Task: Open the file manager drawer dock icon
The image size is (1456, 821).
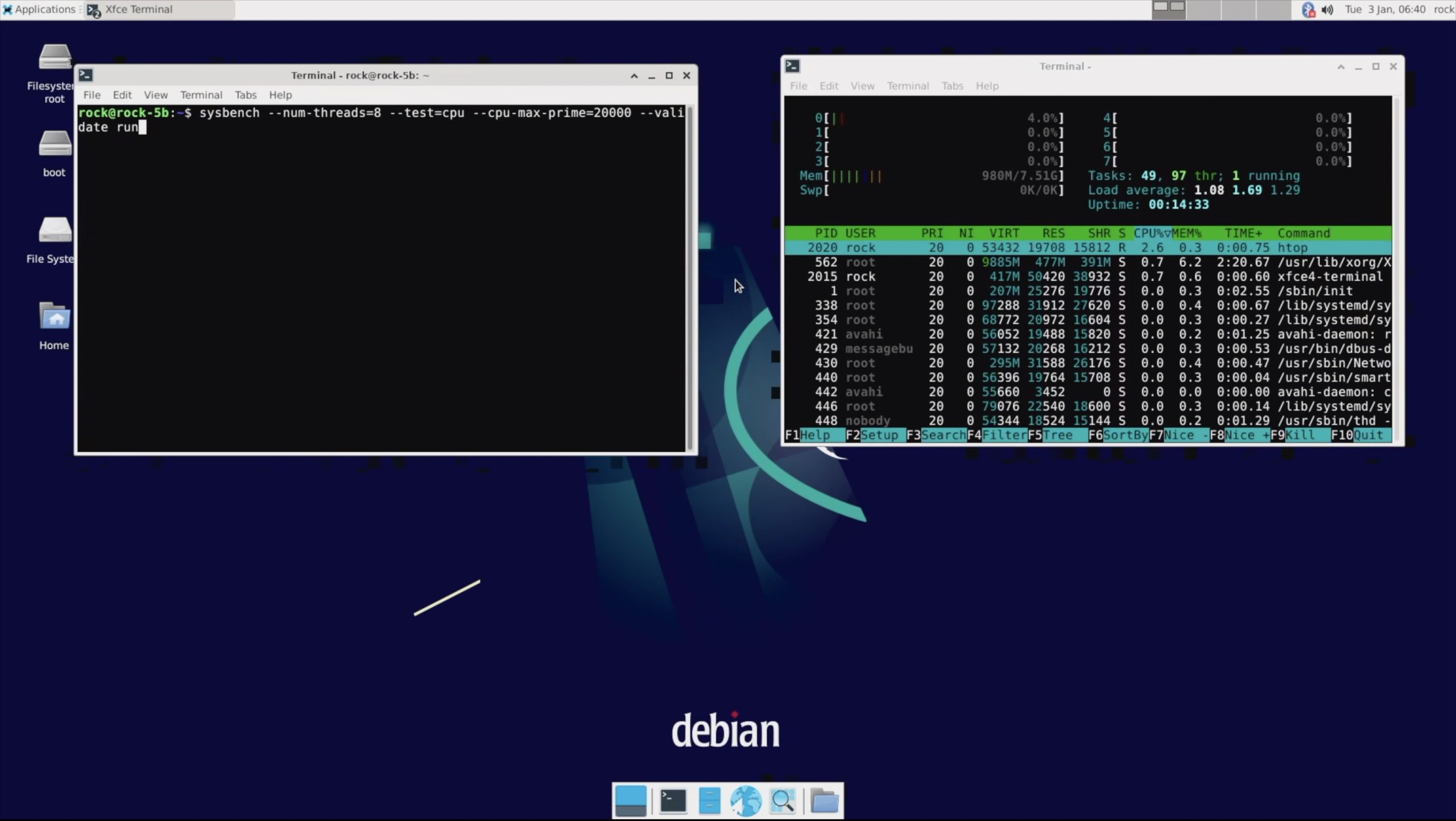Action: point(709,801)
